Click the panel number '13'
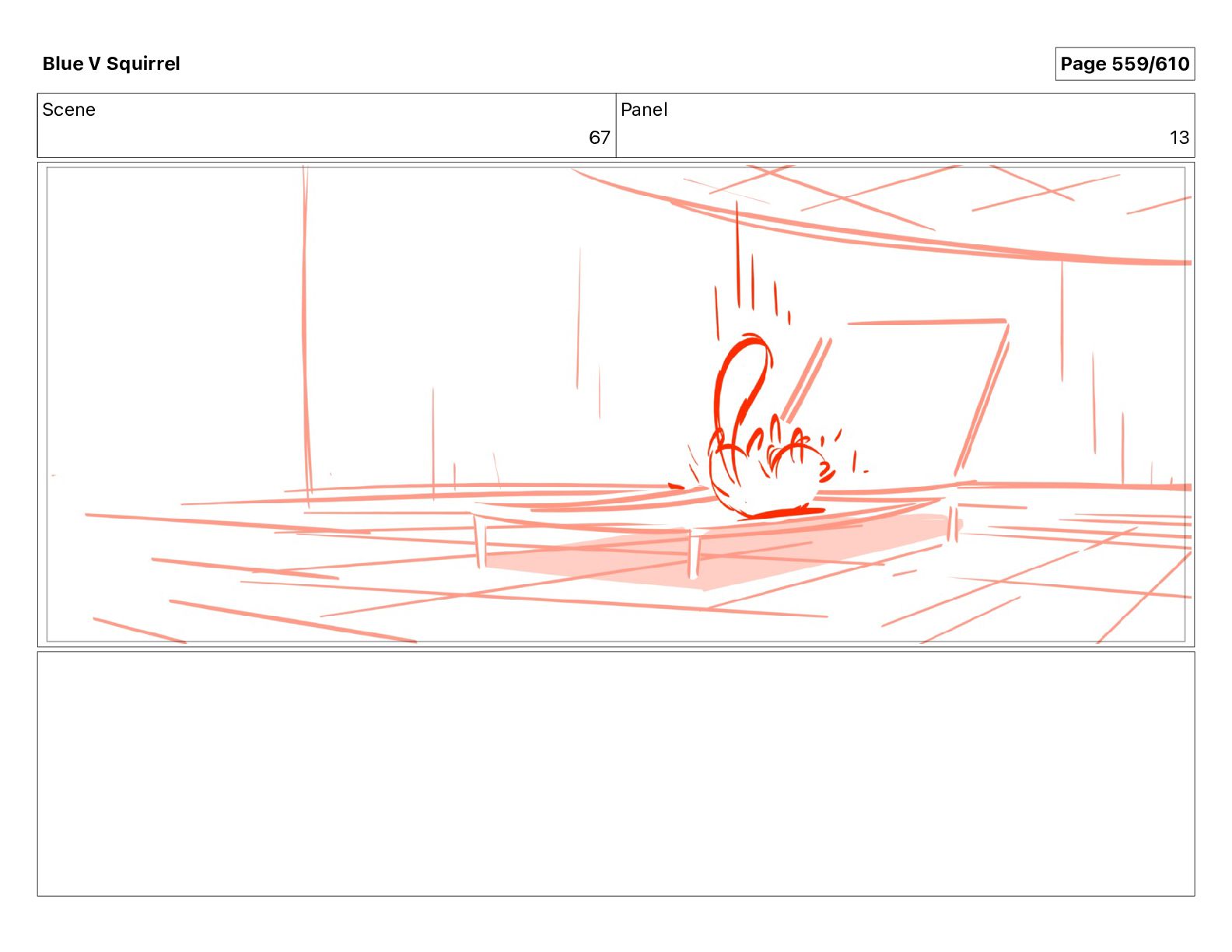1232x952 pixels. [x=1179, y=138]
